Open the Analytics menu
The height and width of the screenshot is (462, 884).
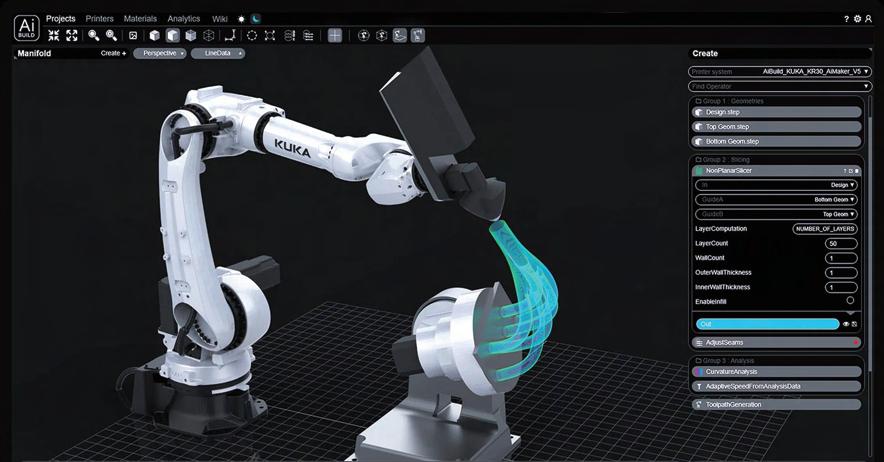click(x=184, y=19)
